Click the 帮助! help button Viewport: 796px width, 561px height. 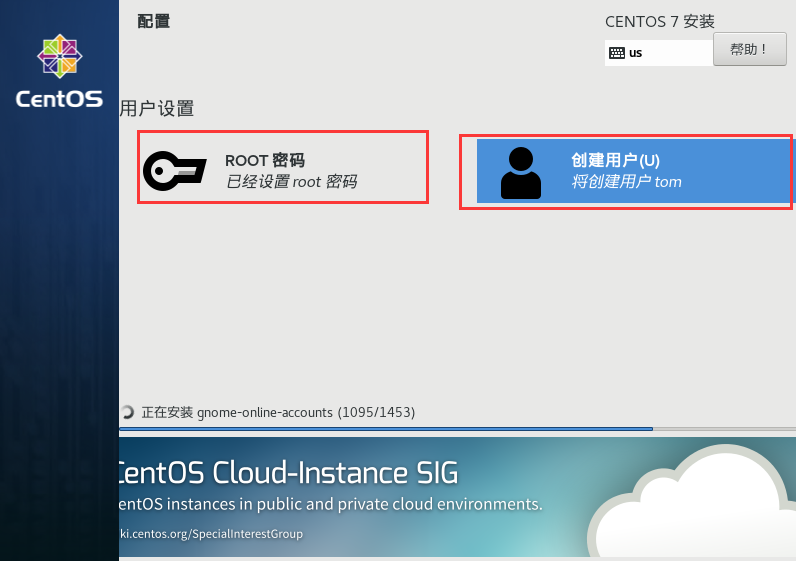pyautogui.click(x=749, y=49)
